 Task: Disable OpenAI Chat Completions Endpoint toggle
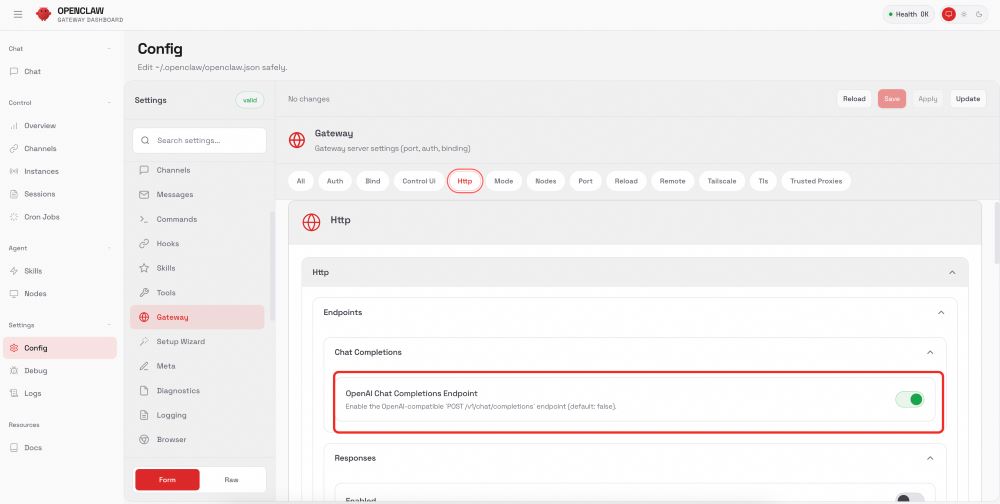[x=909, y=400]
